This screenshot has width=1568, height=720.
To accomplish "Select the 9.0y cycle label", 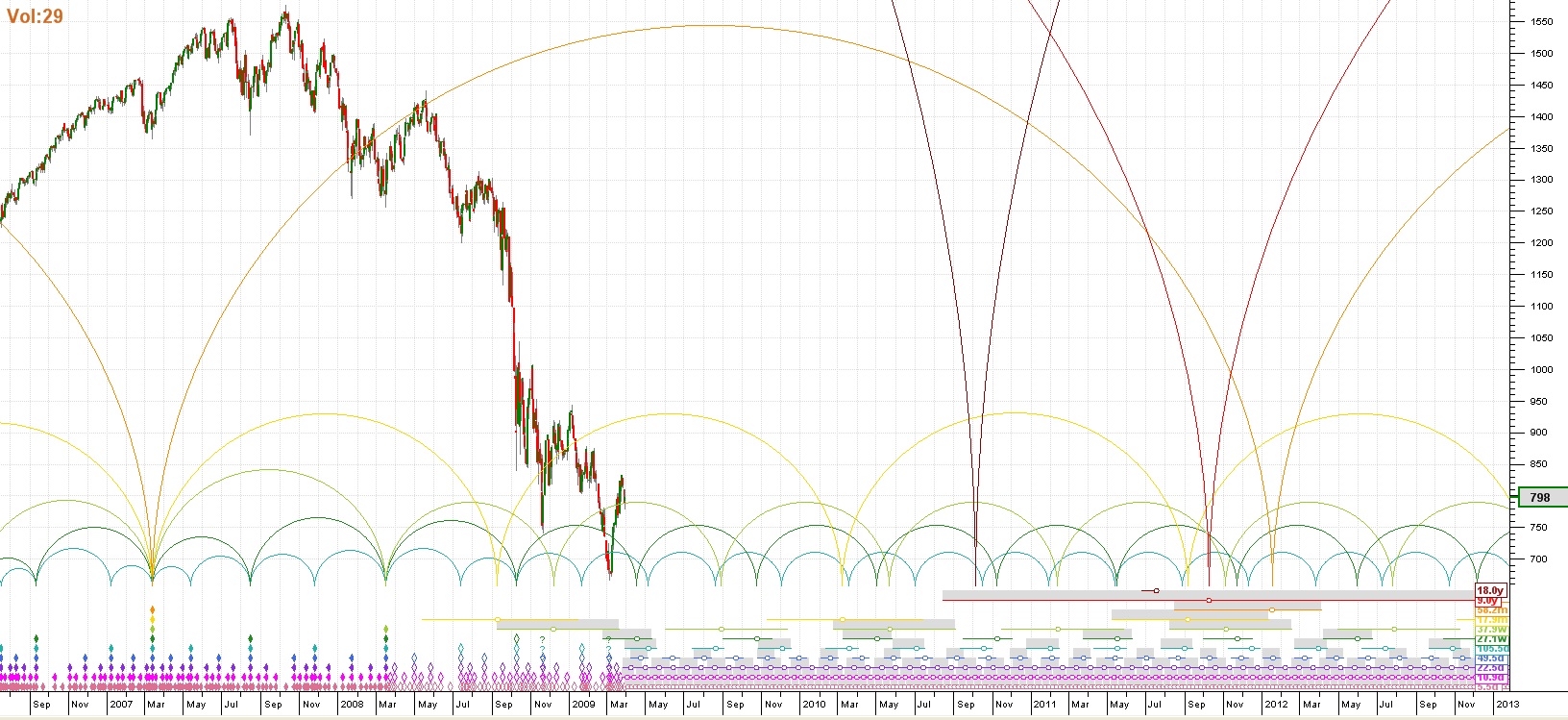I will (1487, 601).
